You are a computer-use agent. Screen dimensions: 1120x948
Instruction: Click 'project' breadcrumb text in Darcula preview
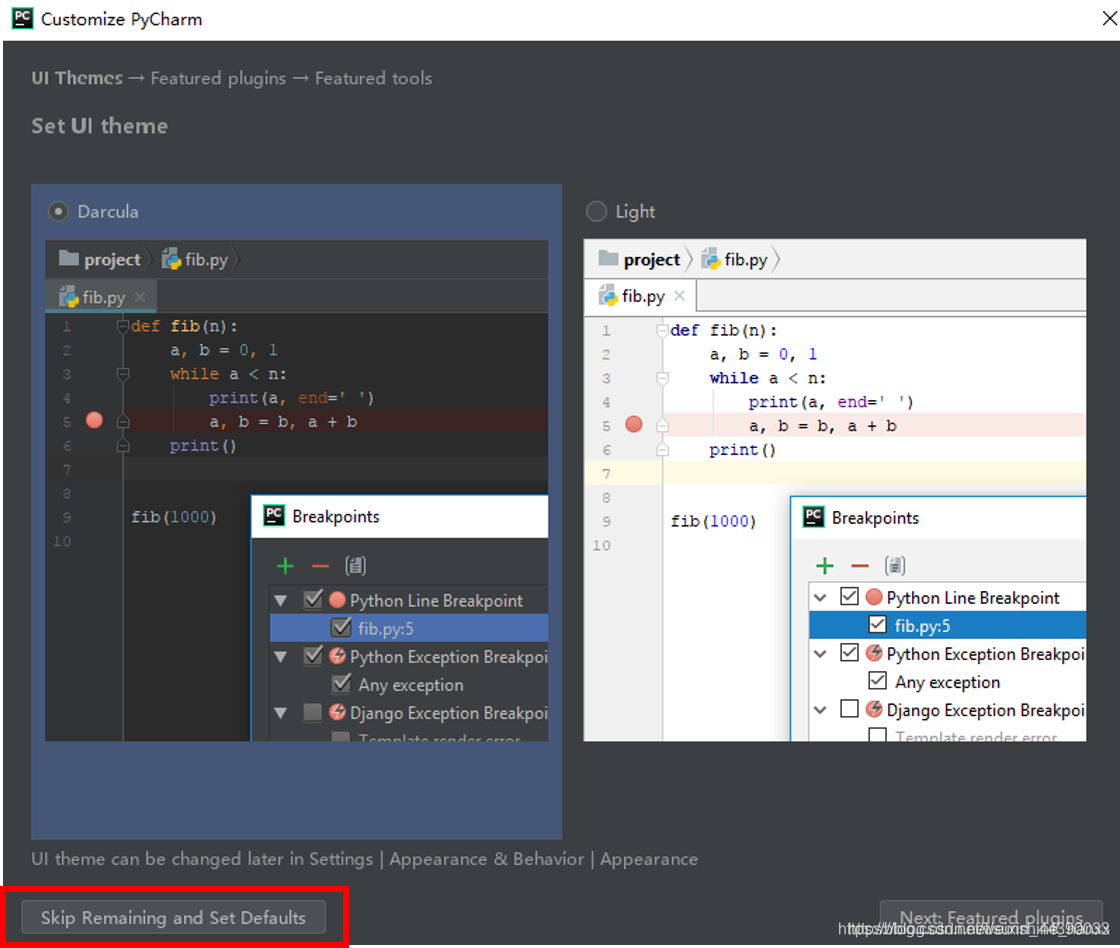[112, 259]
